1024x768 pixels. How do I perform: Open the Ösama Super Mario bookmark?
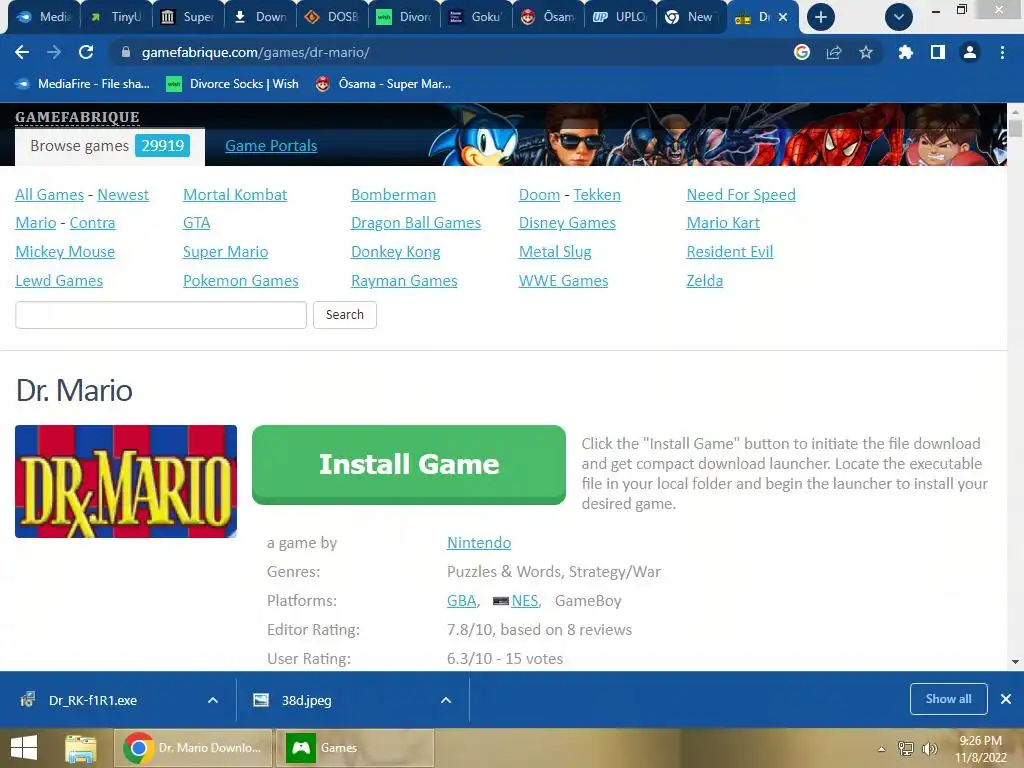[x=383, y=84]
